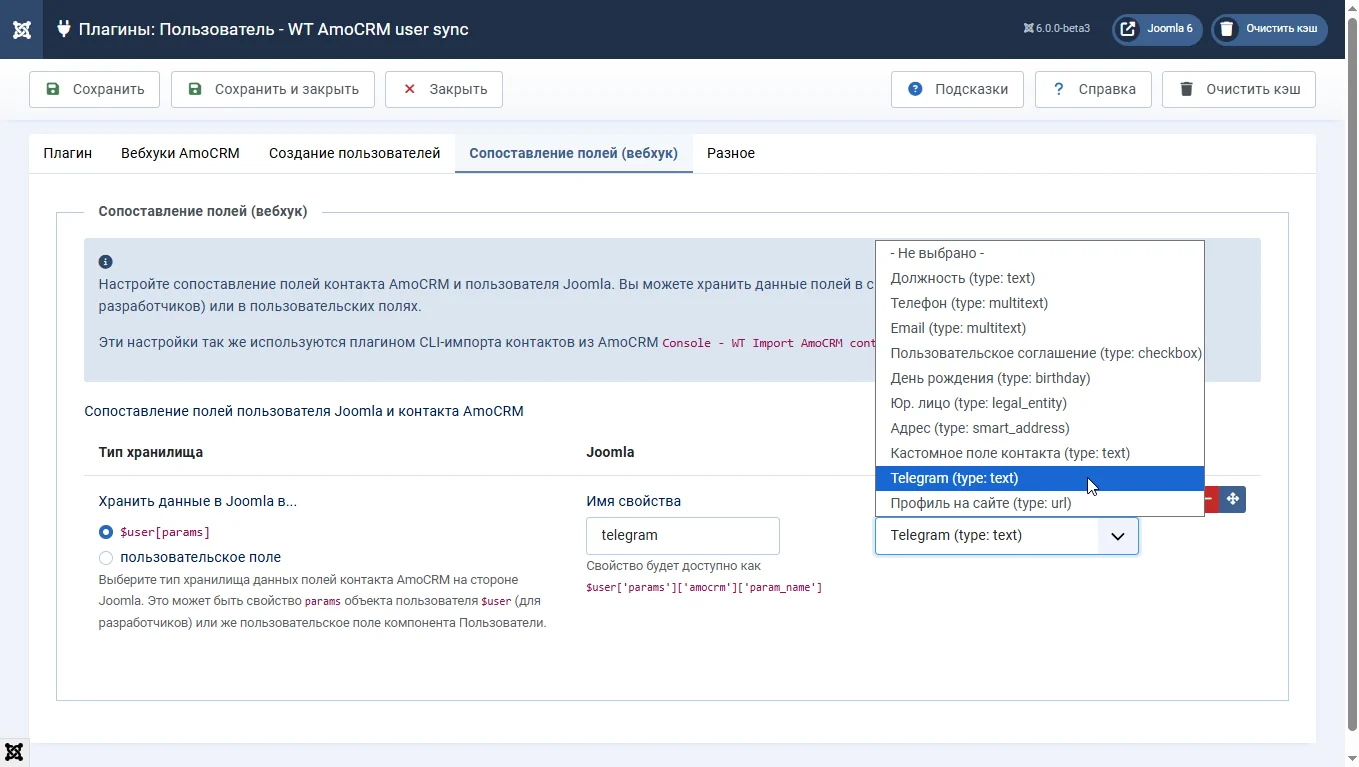The height and width of the screenshot is (767, 1359).
Task: Collapse the AmoCRM field dropdown via its chevron
Action: point(1117,536)
